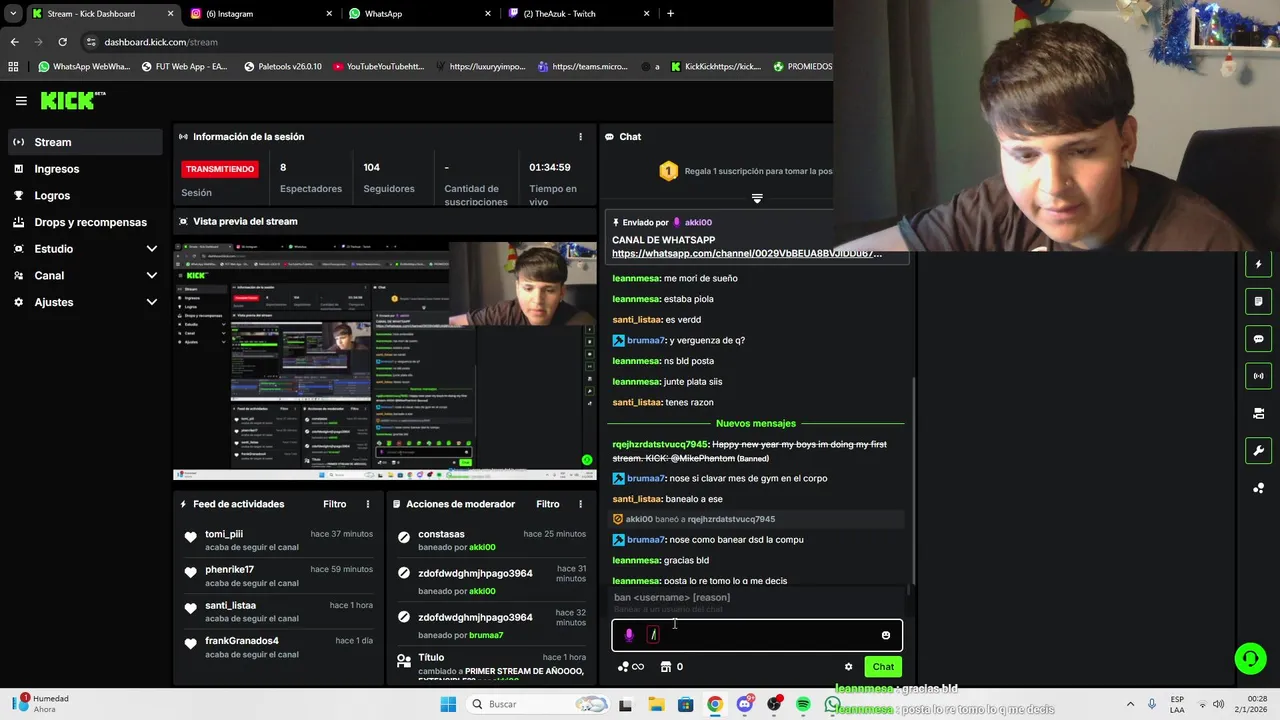Open chat settings gear icon
1280x720 pixels.
point(849,667)
